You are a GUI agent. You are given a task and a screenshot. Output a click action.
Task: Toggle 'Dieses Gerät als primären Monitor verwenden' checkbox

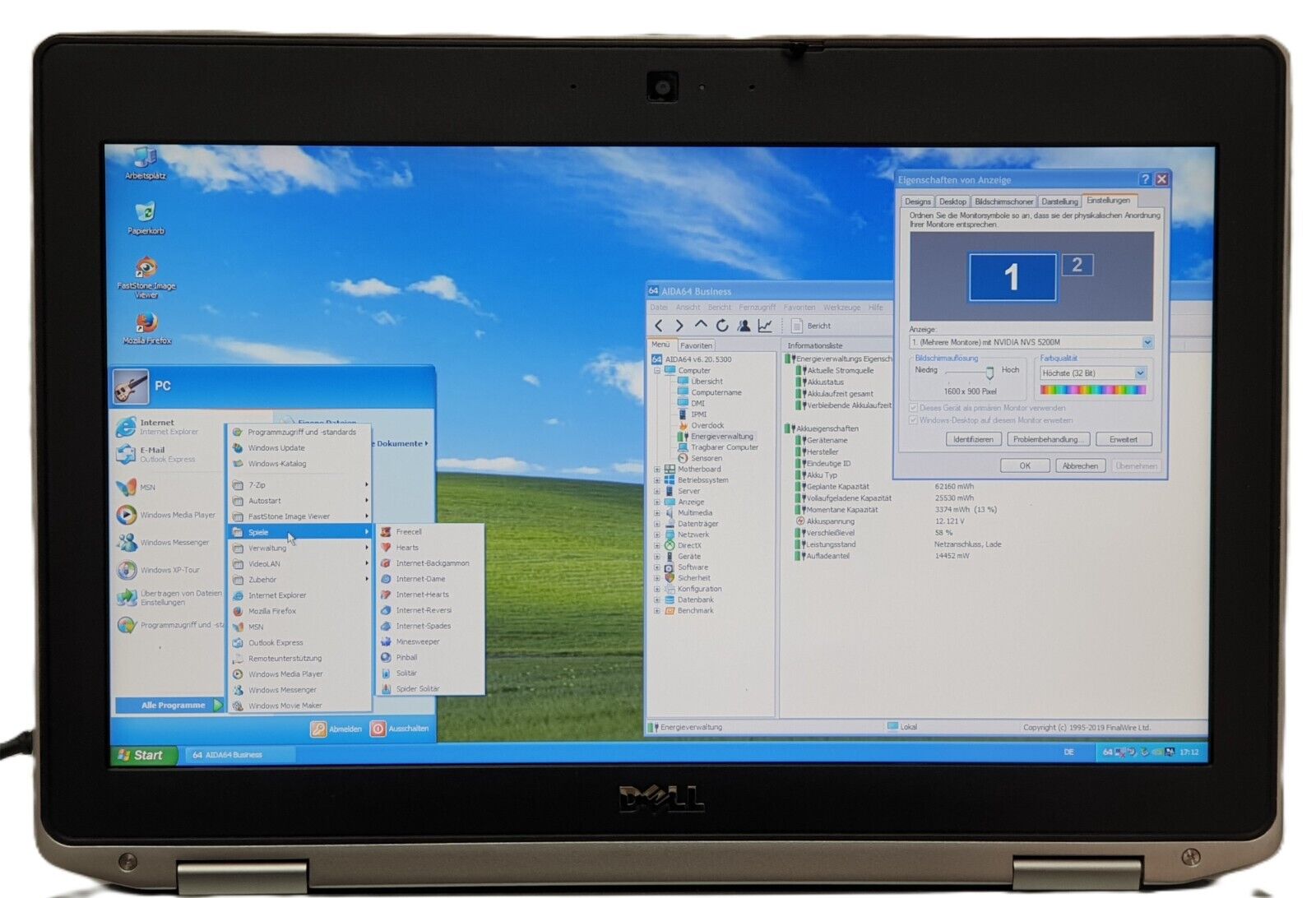[x=914, y=408]
